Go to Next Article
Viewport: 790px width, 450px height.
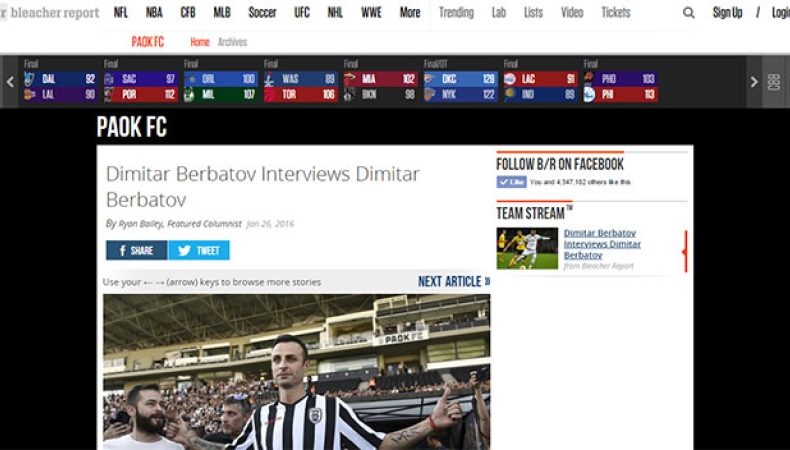pyautogui.click(x=454, y=282)
